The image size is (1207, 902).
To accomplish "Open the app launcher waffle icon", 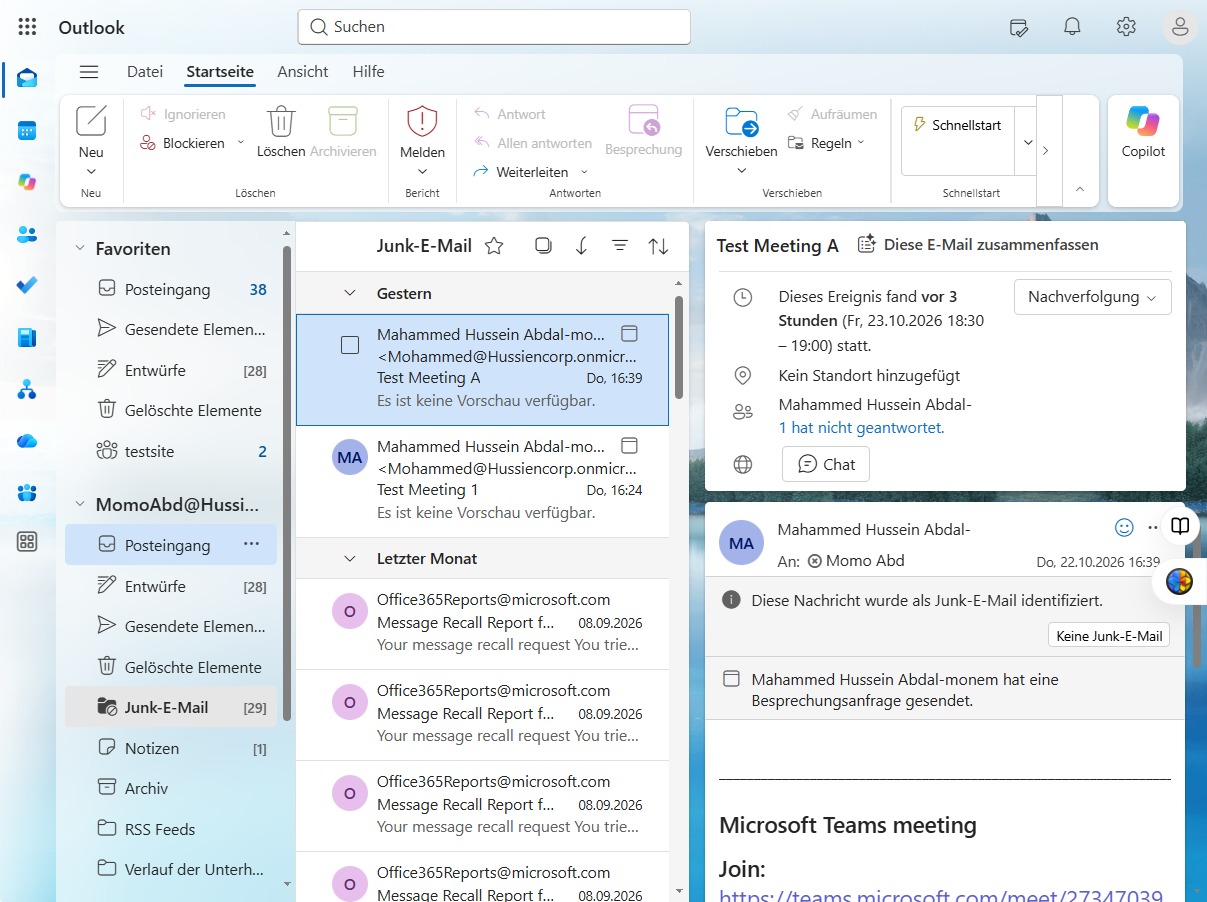I will [x=28, y=27].
